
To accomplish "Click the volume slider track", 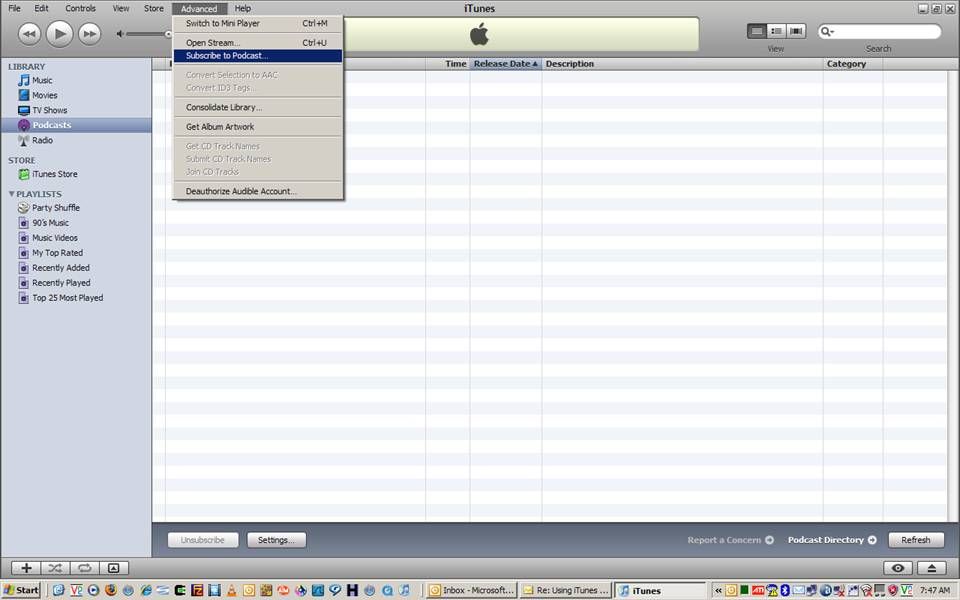I will (x=147, y=34).
